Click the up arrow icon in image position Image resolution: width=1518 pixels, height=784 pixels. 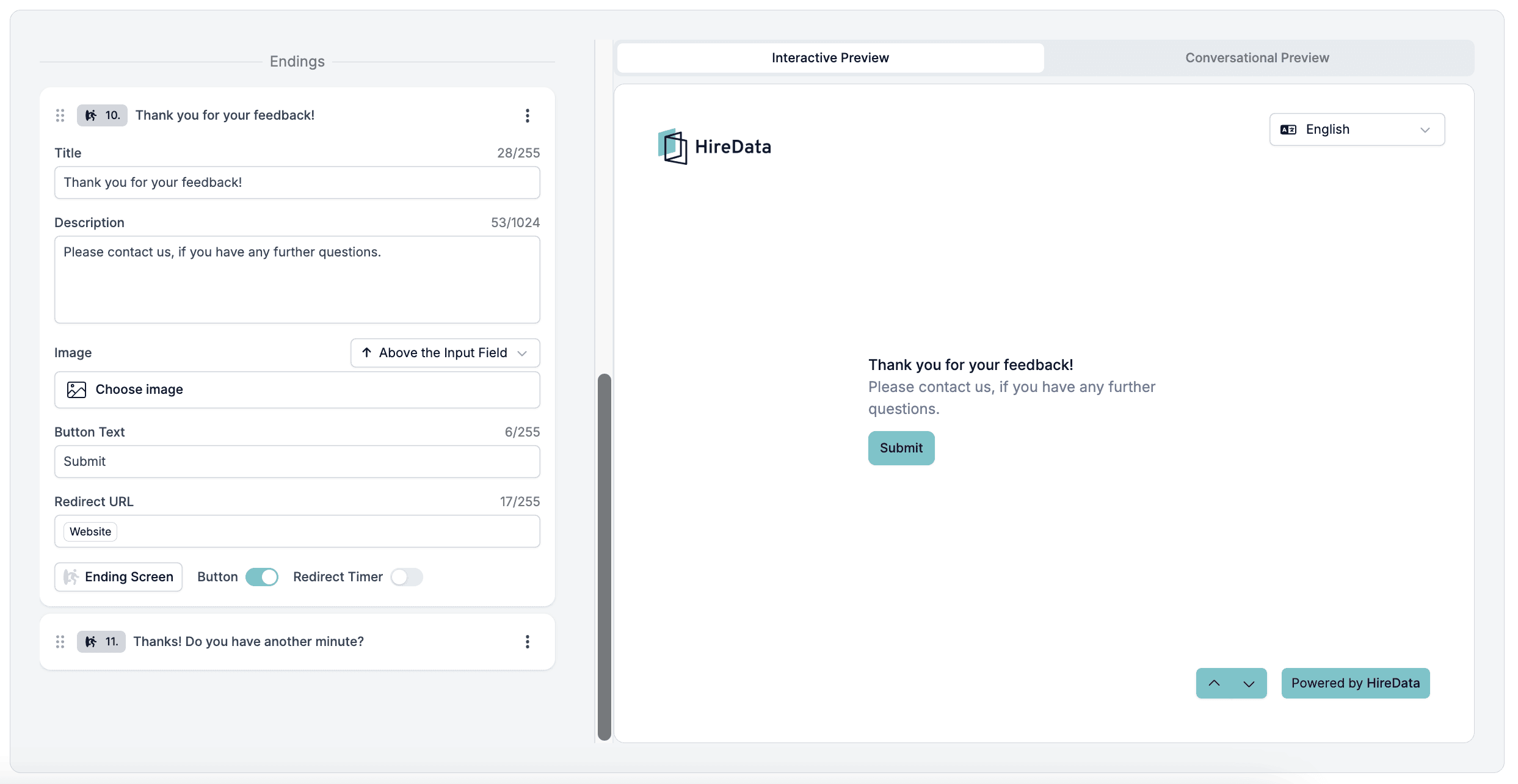366,352
